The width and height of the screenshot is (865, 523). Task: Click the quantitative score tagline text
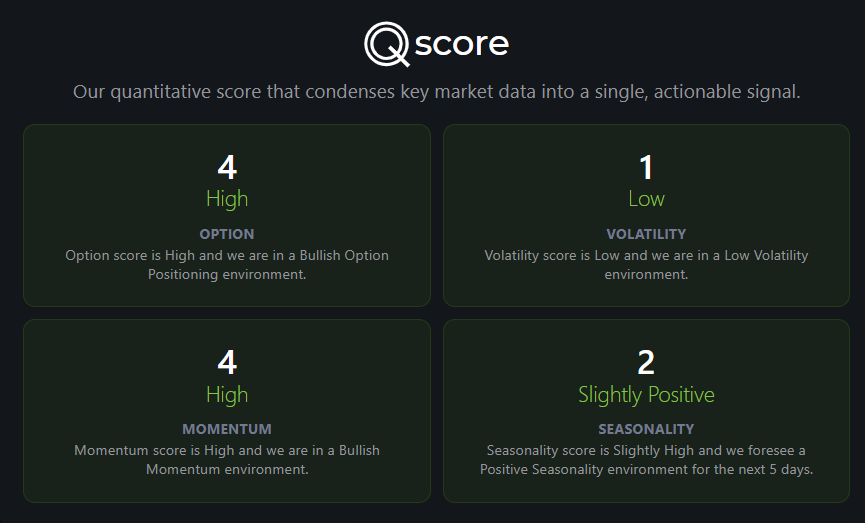pos(436,92)
